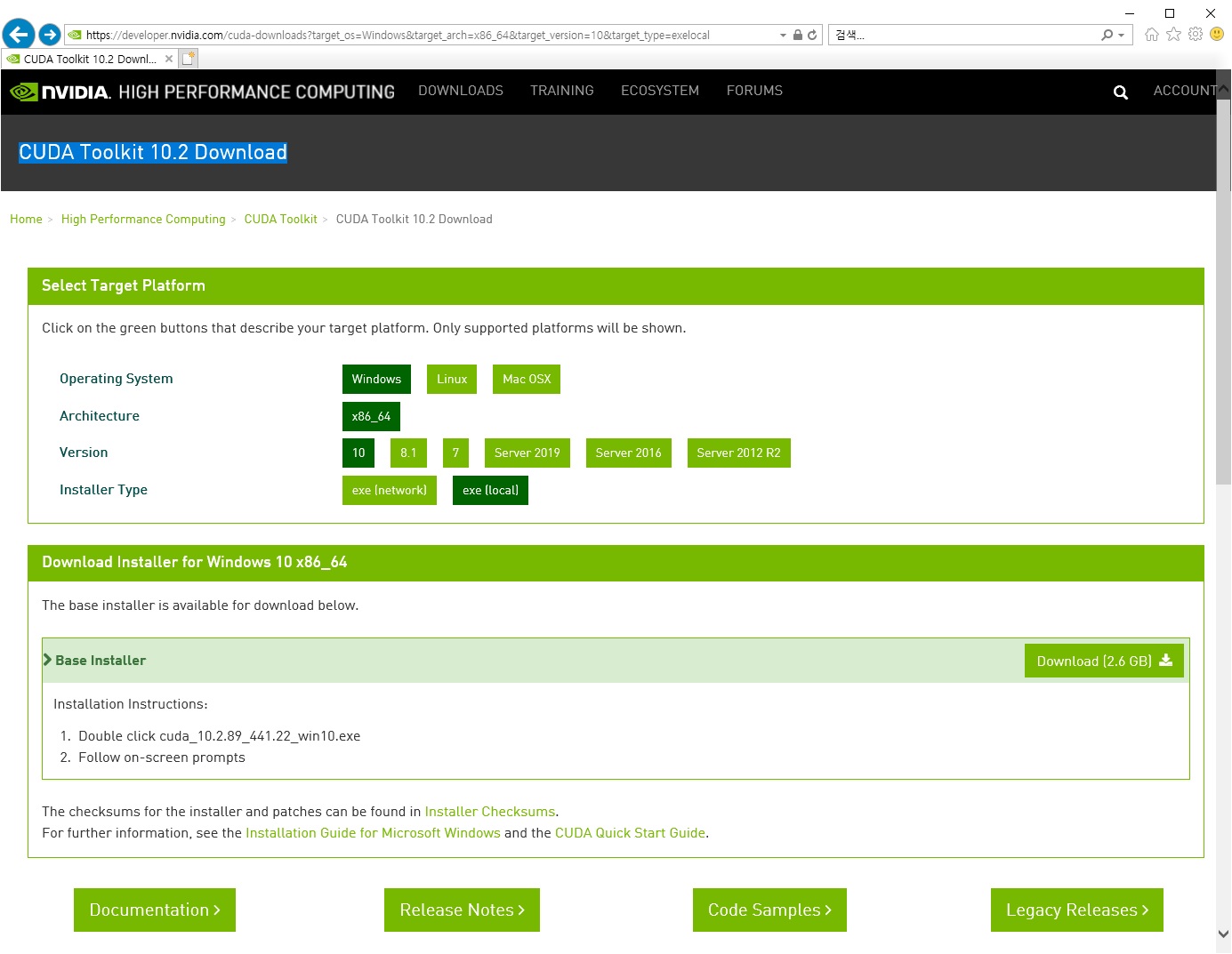The height and width of the screenshot is (954, 1232).
Task: Click the browser Forward arrow button
Action: (50, 35)
